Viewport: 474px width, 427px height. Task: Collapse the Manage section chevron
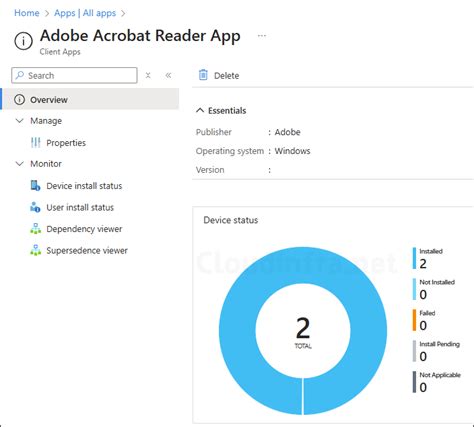[x=20, y=121]
